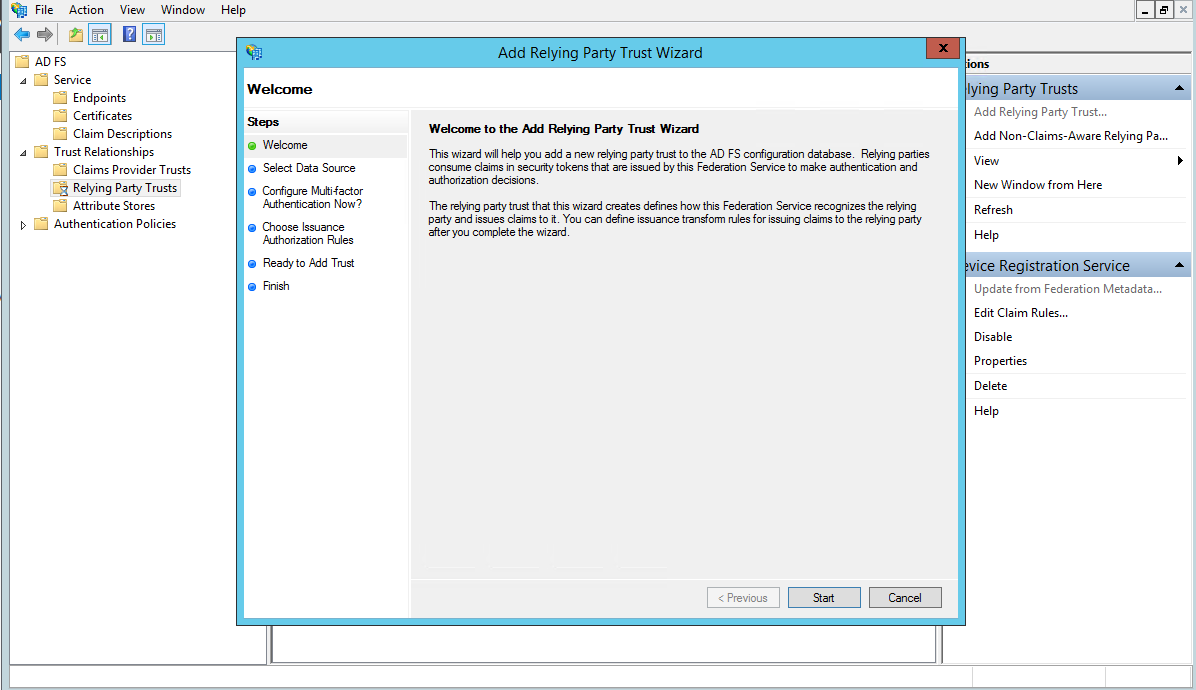Image resolution: width=1196 pixels, height=690 pixels.
Task: Collapse the Relying Party Trusts actions section
Action: (x=1179, y=88)
